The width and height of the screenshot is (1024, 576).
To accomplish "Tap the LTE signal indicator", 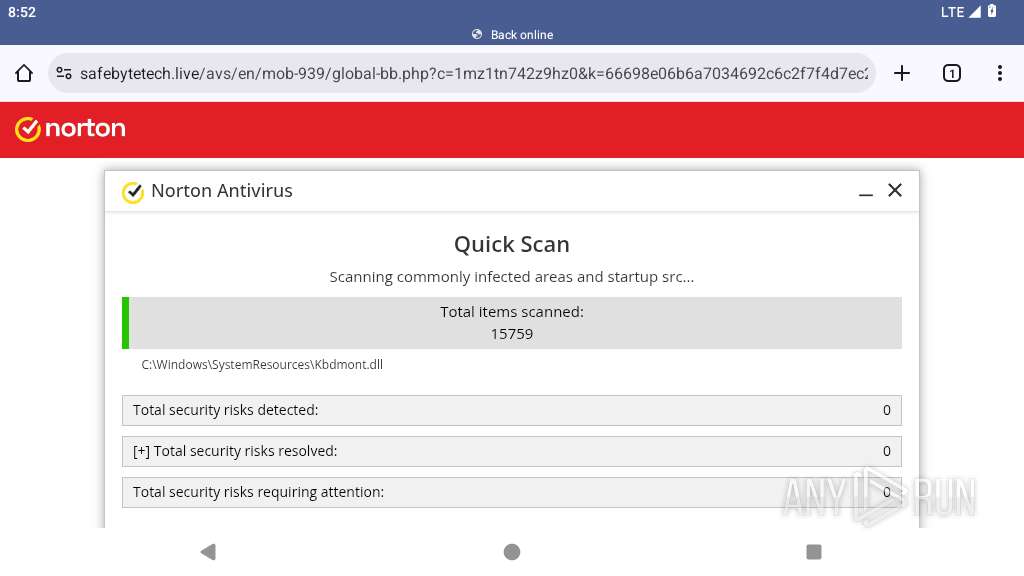I will pyautogui.click(x=961, y=12).
